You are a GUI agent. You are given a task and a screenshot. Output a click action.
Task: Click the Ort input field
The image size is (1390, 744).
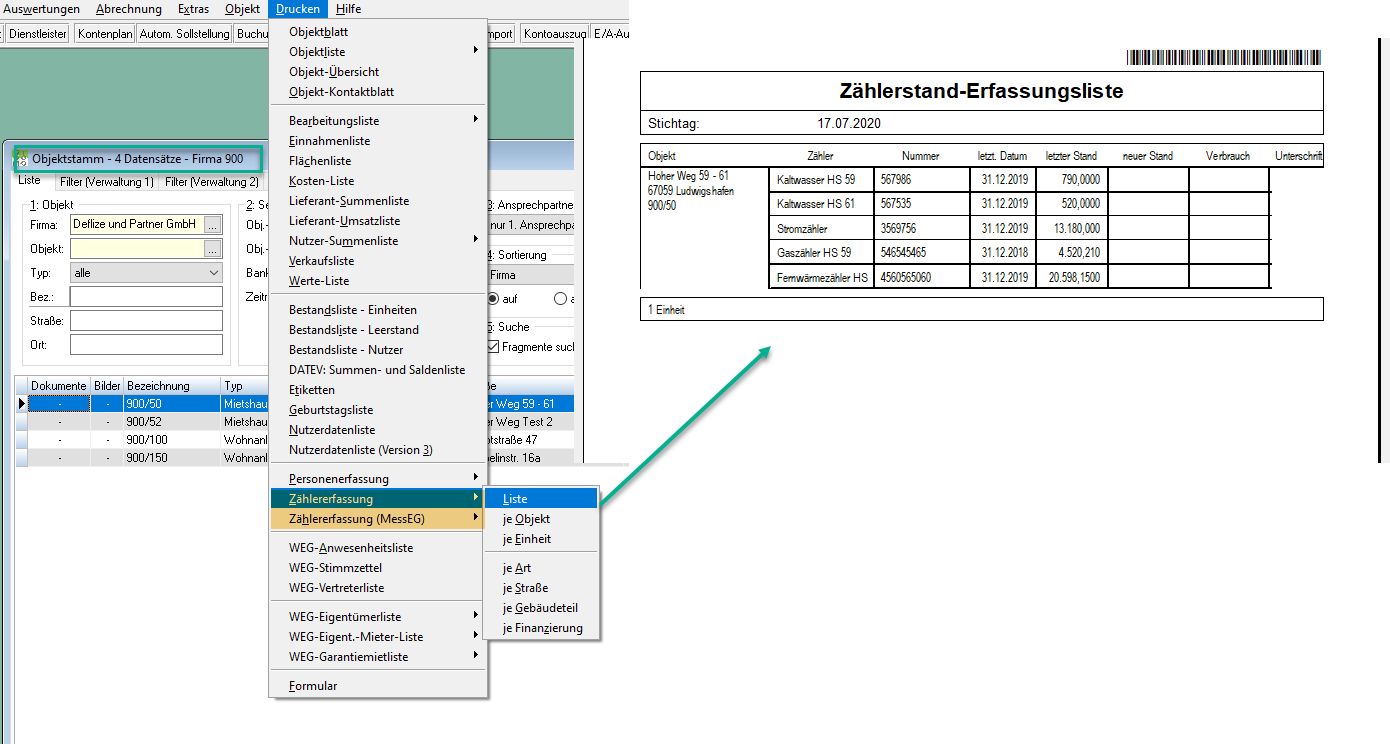[x=146, y=345]
